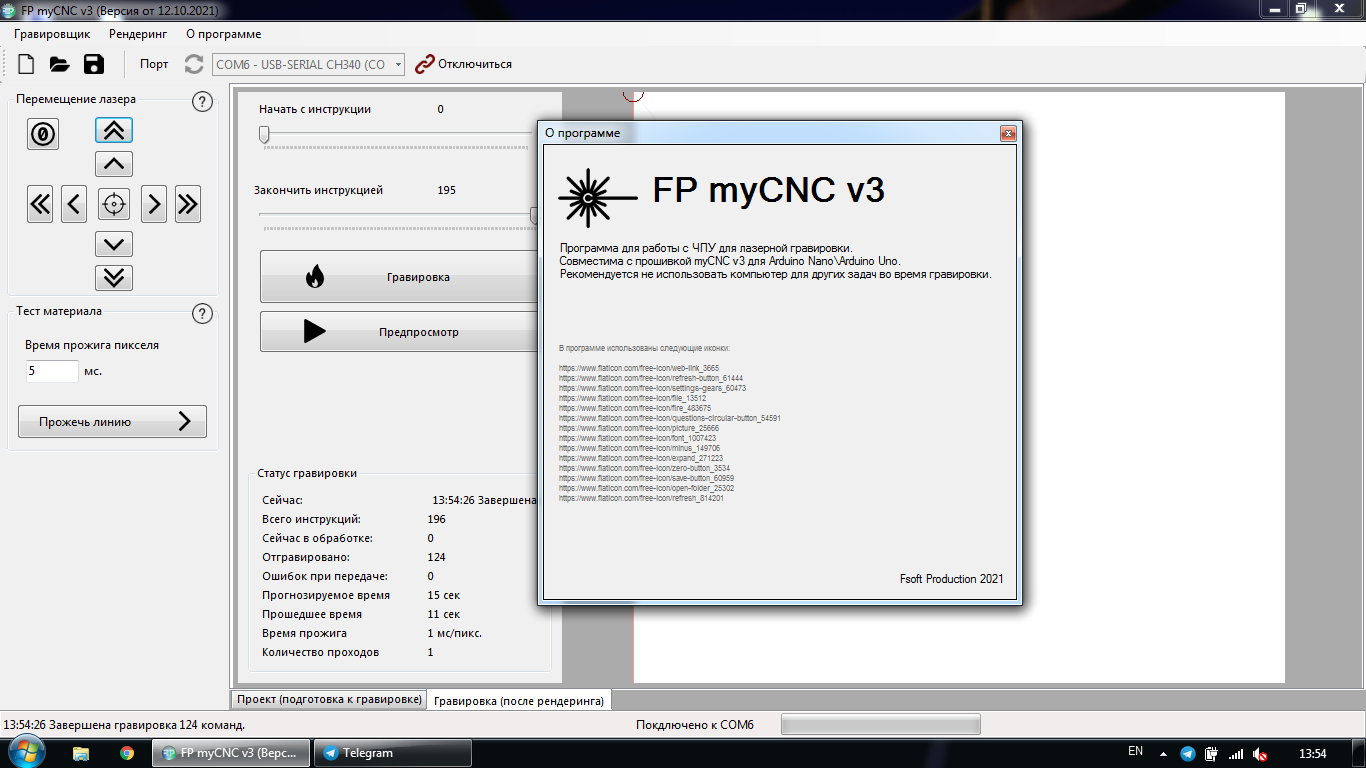Click the EN language indicator
Image resolution: width=1366 pixels, height=768 pixels.
pos(1135,751)
